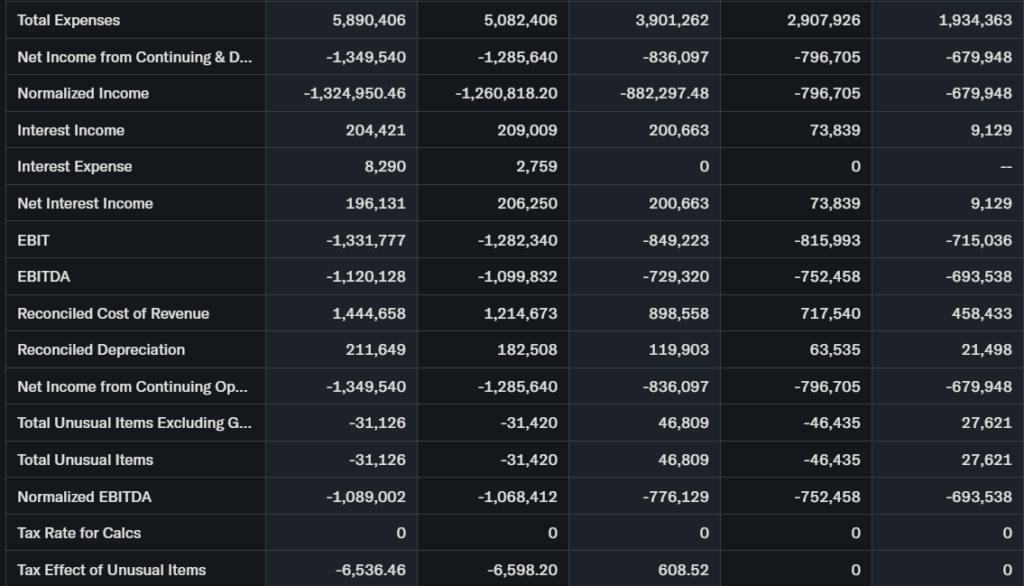Click the EBITDA row label
This screenshot has width=1024, height=586.
44,276
